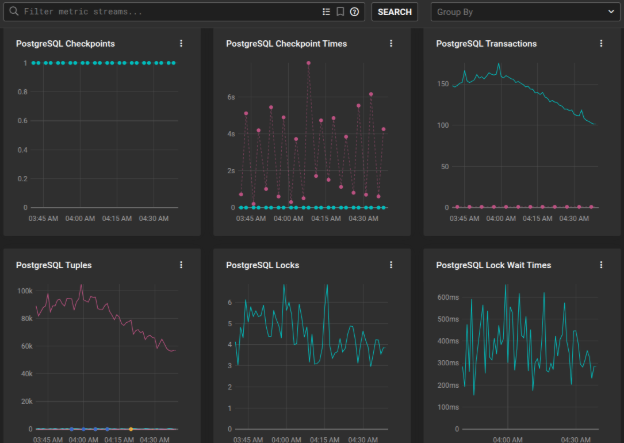Image resolution: width=624 pixels, height=443 pixels.
Task: Click first cyan dot in Checkpoints chart
Action: (33, 63)
